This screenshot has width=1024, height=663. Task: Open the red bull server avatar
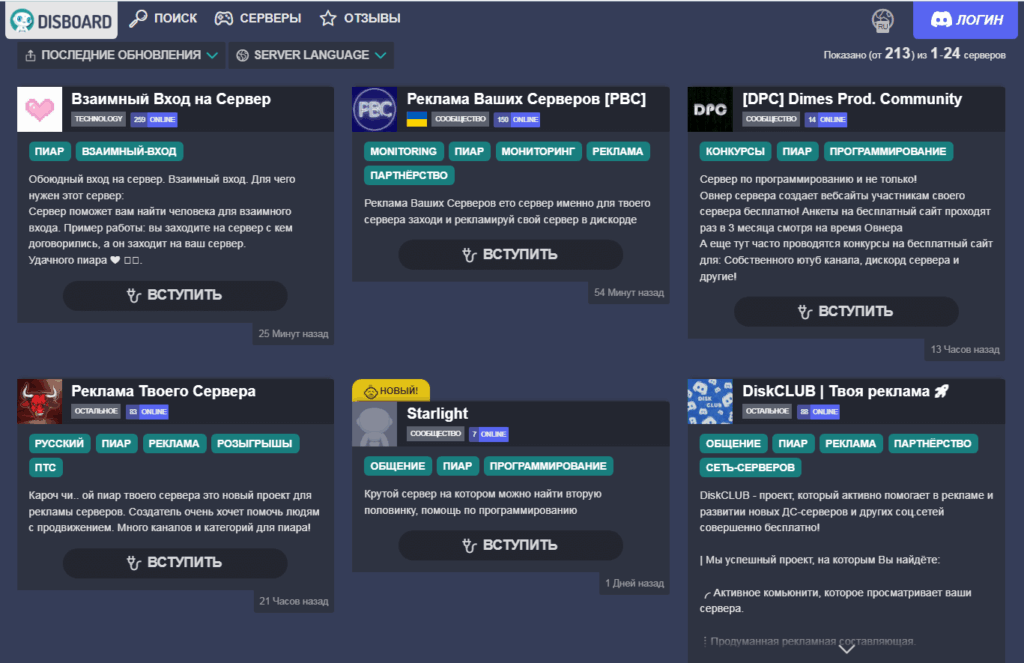(40, 401)
